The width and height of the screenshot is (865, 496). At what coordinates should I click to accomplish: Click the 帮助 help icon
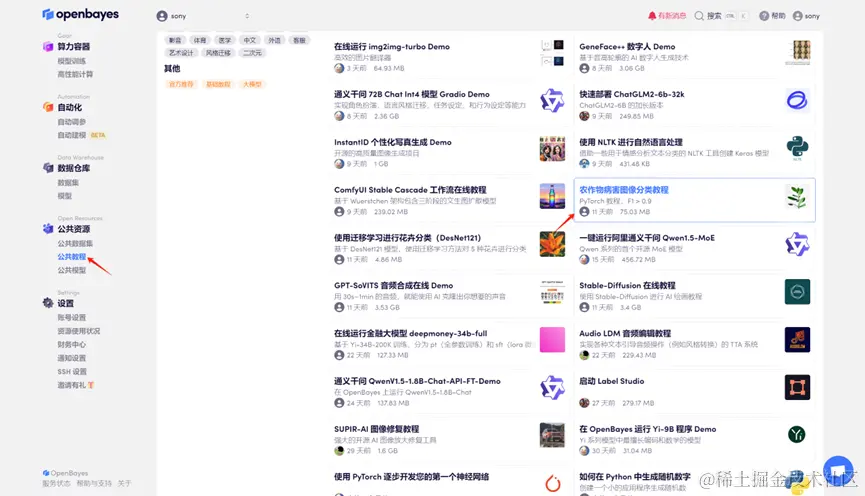click(x=764, y=16)
